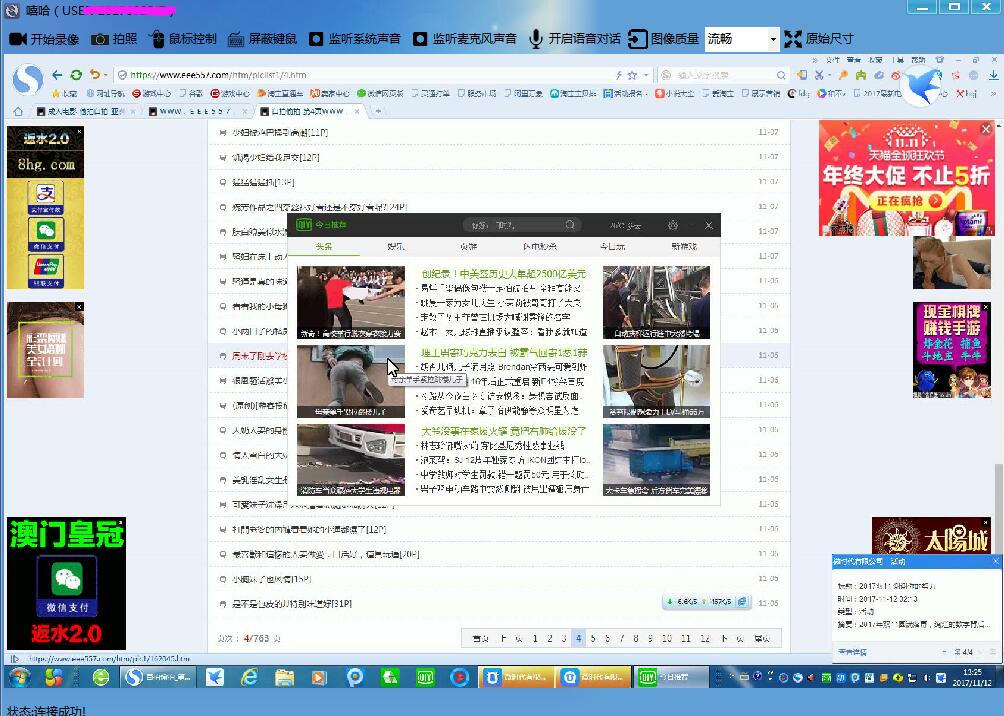
Task: Go to page 12 in pagination
Action: (705, 639)
